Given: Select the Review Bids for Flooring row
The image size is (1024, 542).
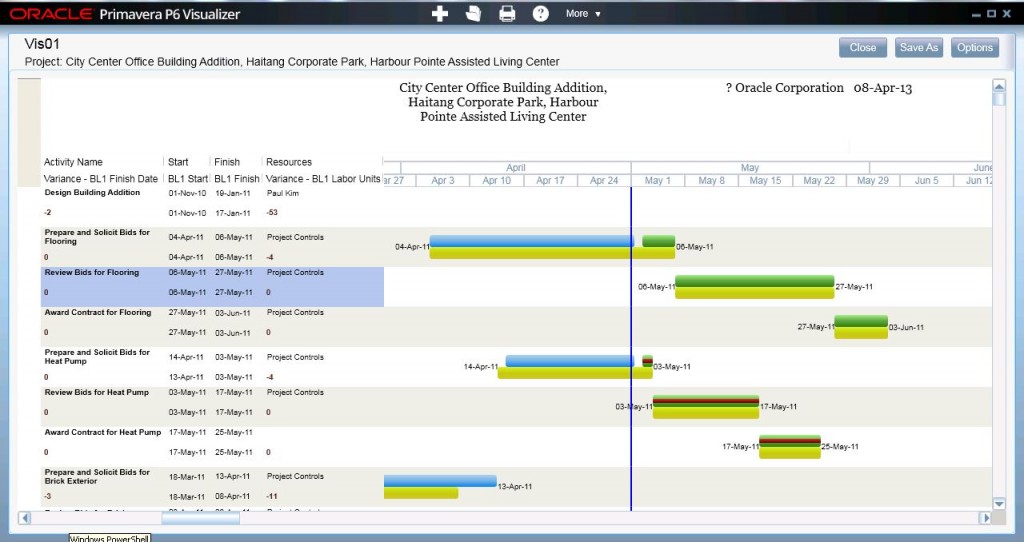Looking at the screenshot, I should coord(92,273).
